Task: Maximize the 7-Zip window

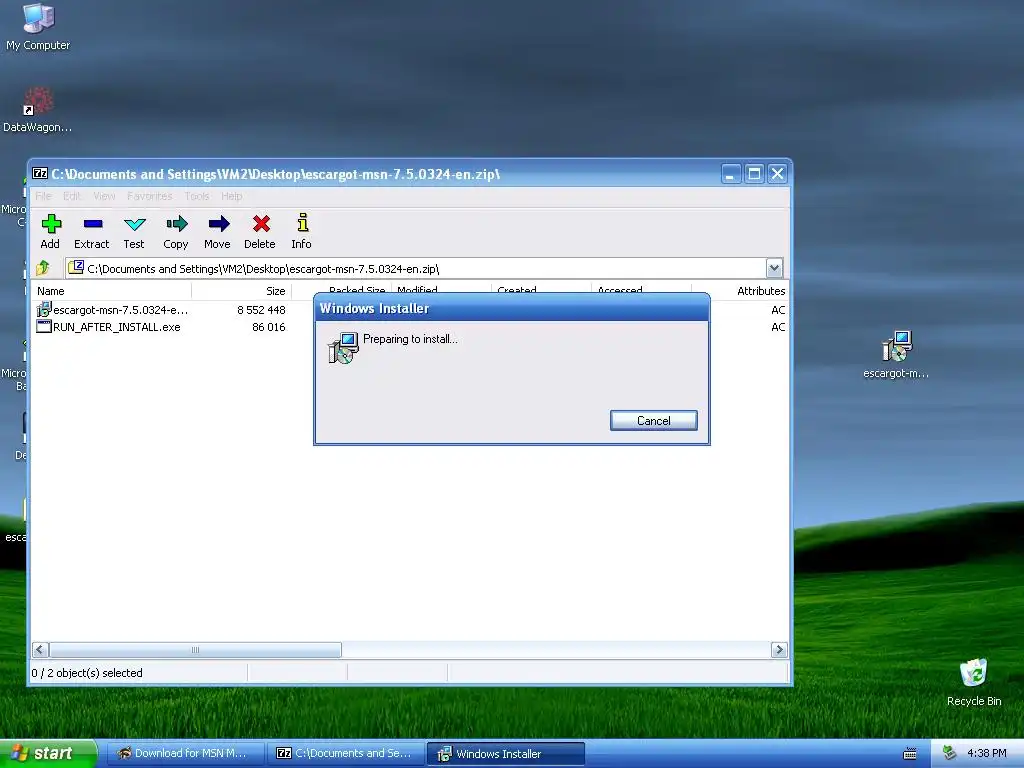Action: [x=754, y=174]
